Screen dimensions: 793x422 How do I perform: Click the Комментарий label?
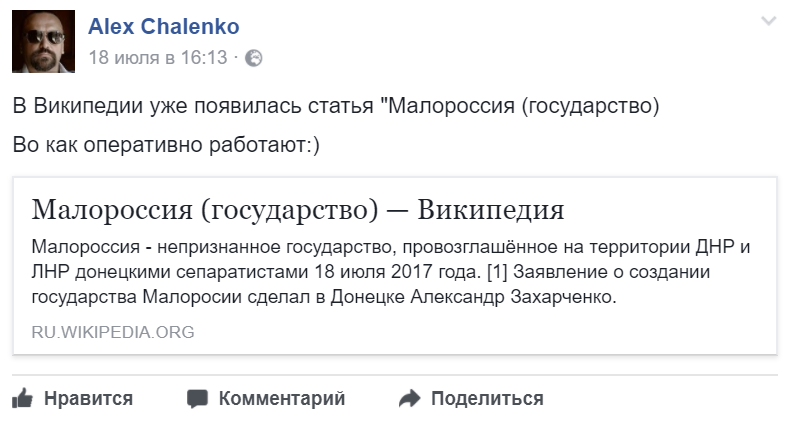(282, 399)
